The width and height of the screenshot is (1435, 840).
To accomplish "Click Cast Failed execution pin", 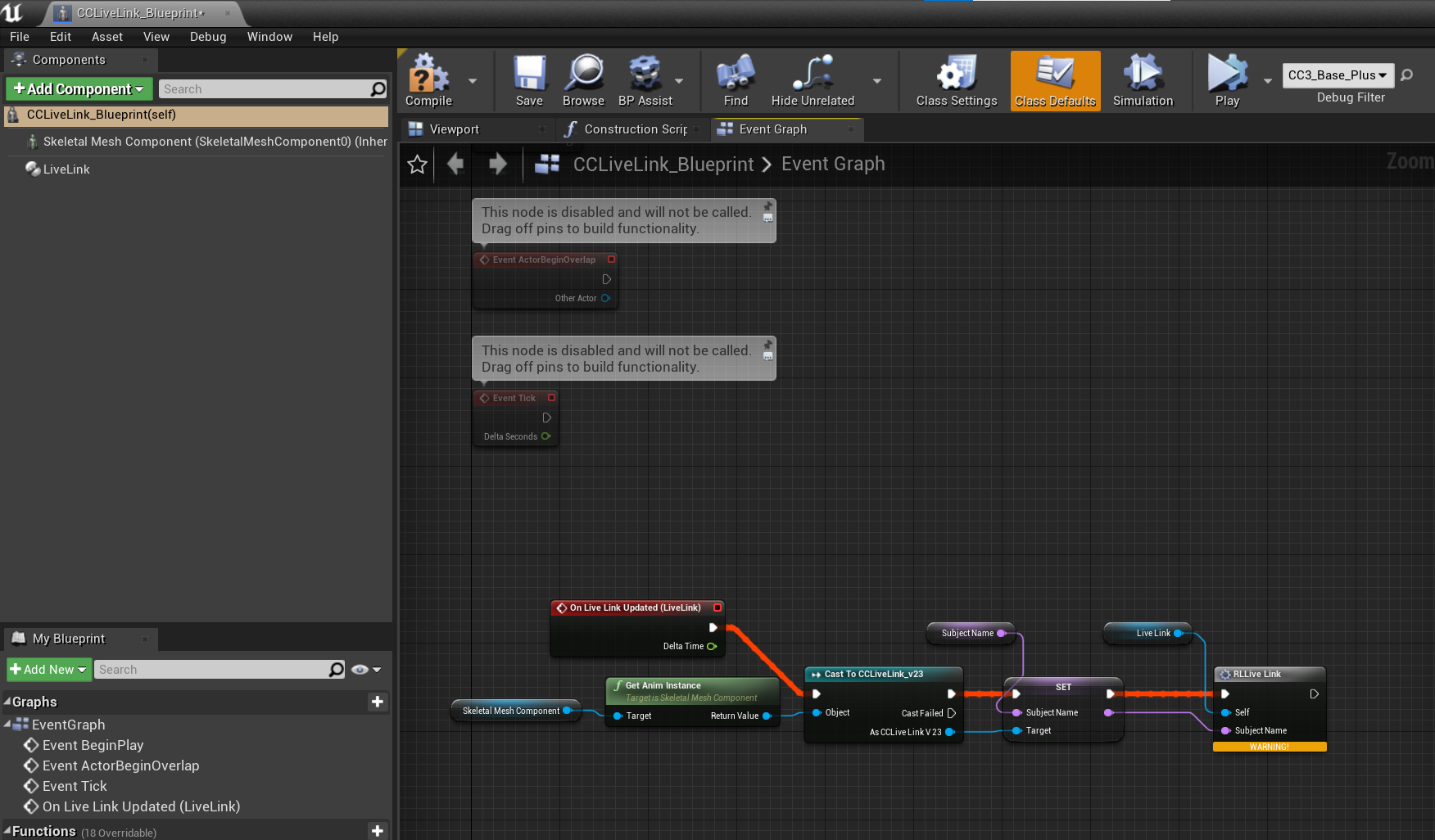I will (952, 713).
